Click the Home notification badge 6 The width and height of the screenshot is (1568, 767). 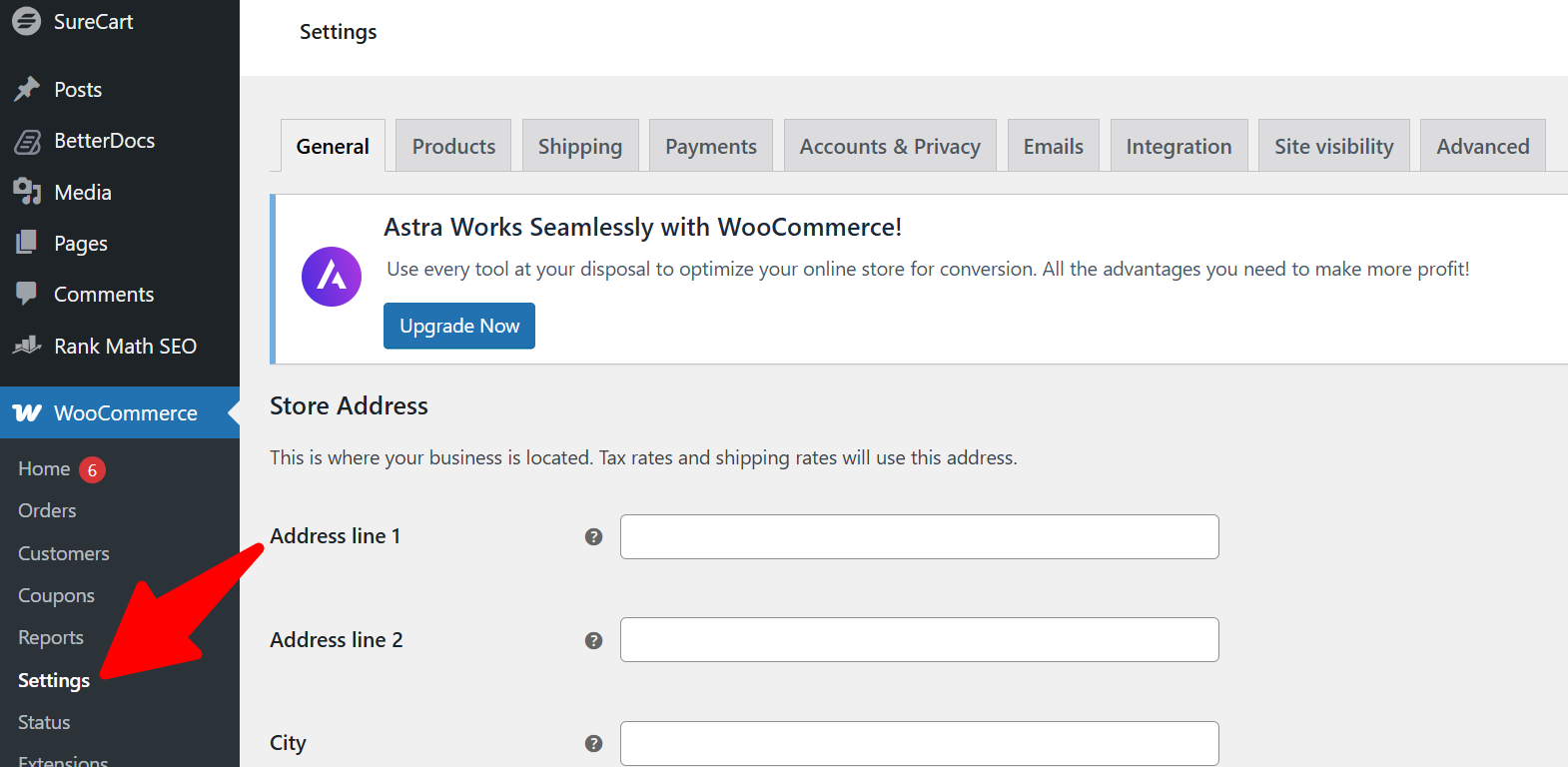[92, 469]
